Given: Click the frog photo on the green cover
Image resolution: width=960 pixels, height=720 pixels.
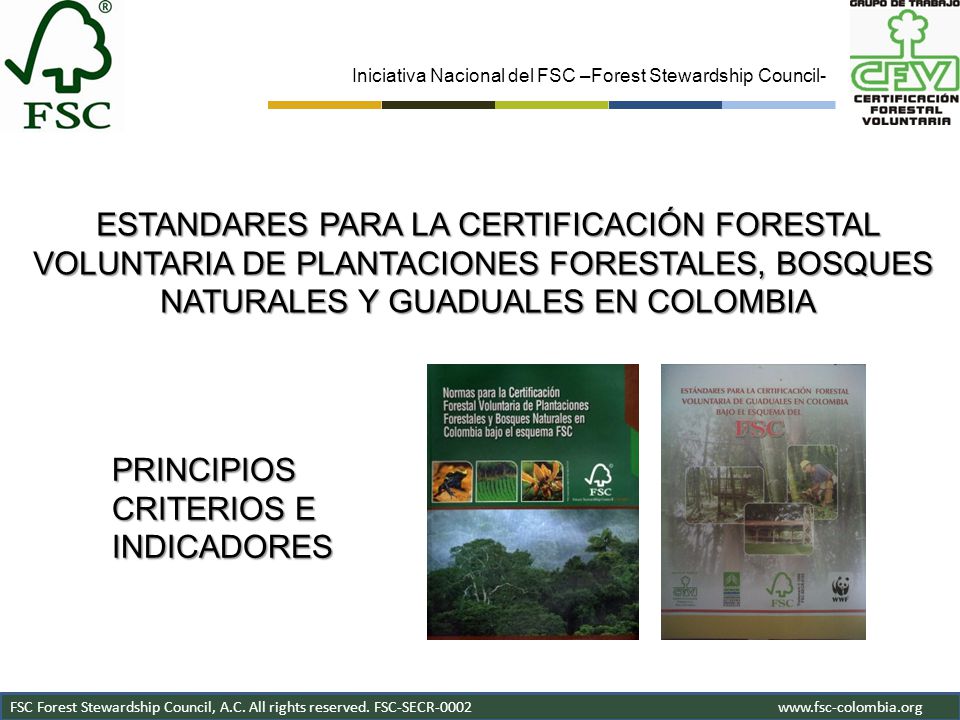Looking at the screenshot, I should (x=452, y=481).
